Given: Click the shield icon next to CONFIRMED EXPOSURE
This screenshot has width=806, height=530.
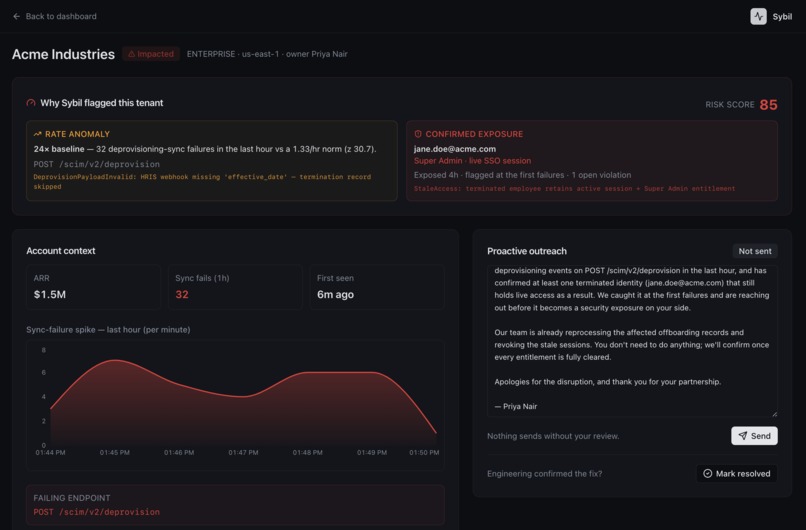Looking at the screenshot, I should point(418,134).
